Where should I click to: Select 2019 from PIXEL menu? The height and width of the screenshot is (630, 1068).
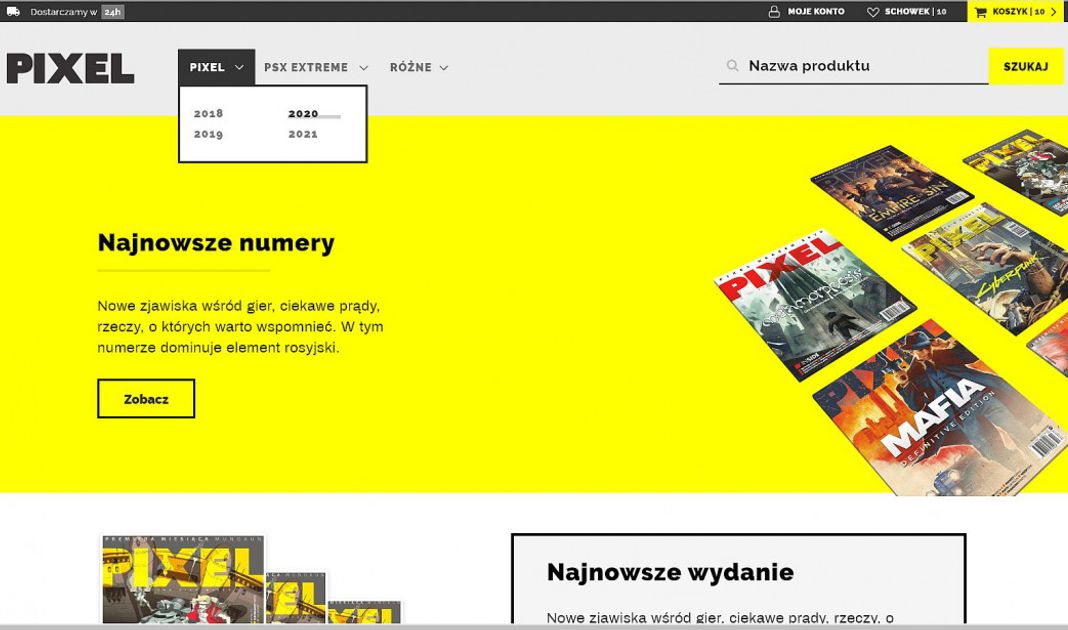tap(208, 134)
